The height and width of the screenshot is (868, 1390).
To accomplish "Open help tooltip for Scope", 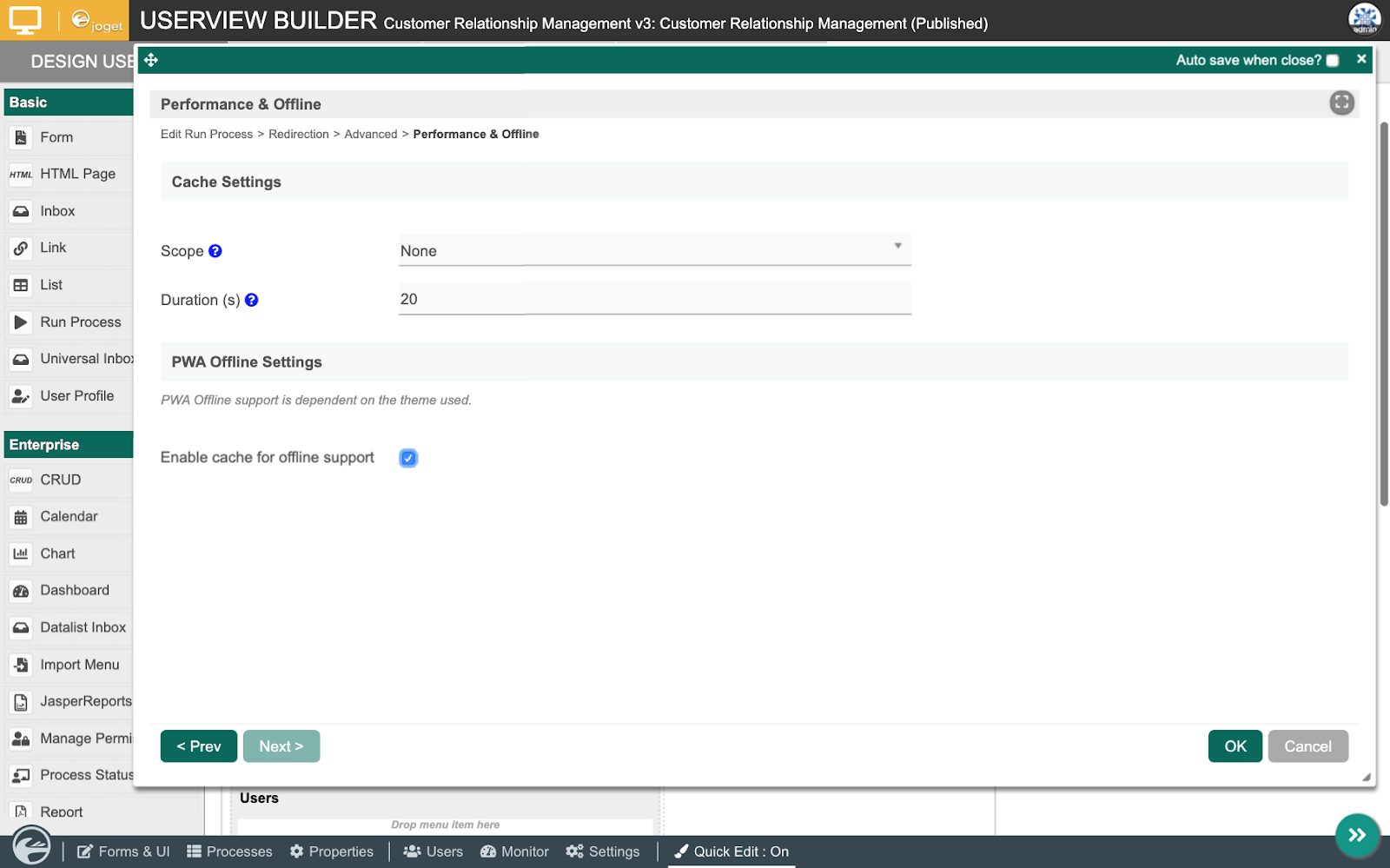I will click(215, 251).
